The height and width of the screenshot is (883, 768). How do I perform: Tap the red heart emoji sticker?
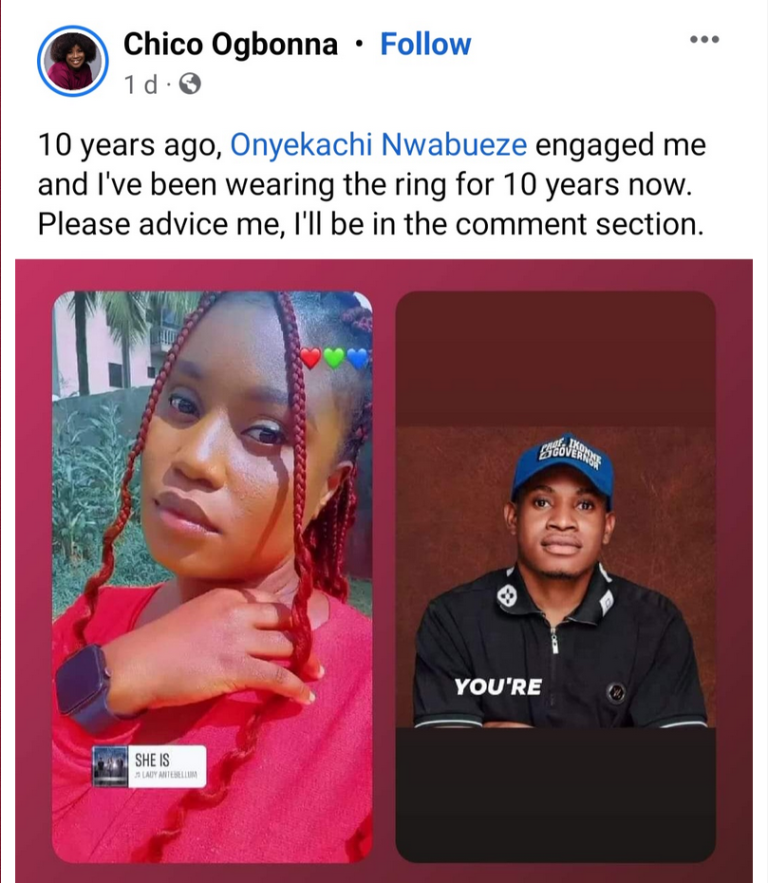(310, 358)
